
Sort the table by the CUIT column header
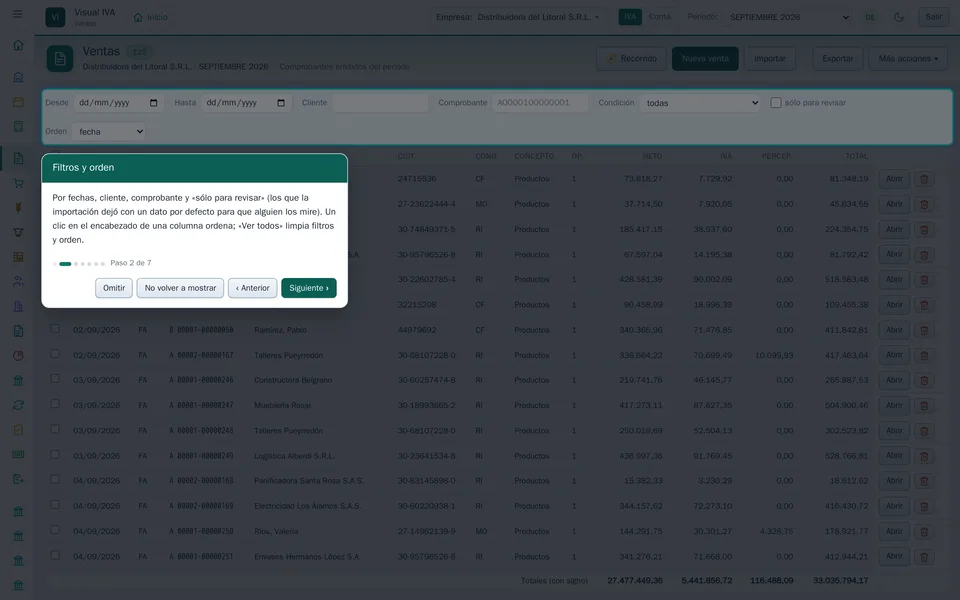click(x=406, y=156)
